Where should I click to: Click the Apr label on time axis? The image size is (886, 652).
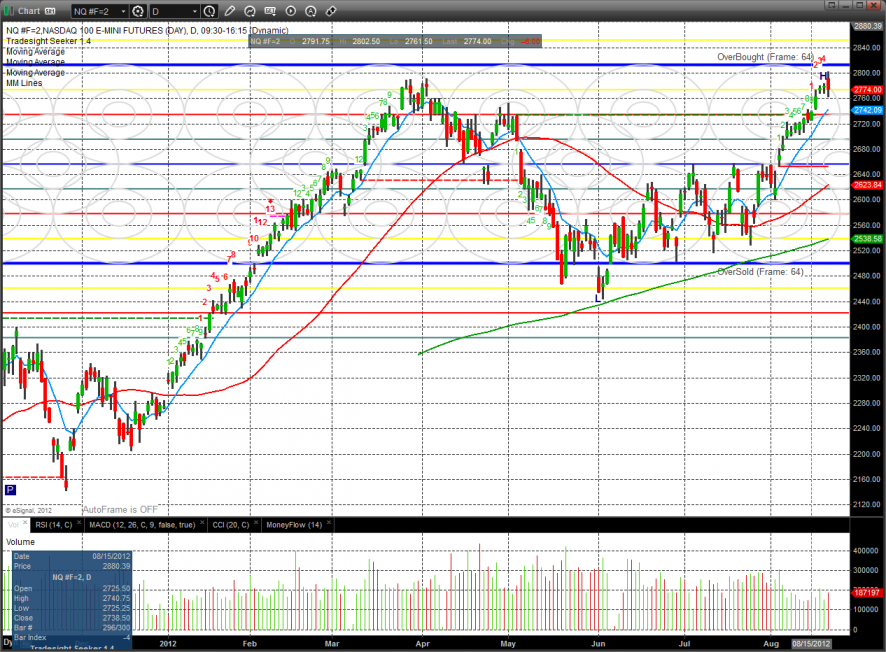(x=422, y=644)
